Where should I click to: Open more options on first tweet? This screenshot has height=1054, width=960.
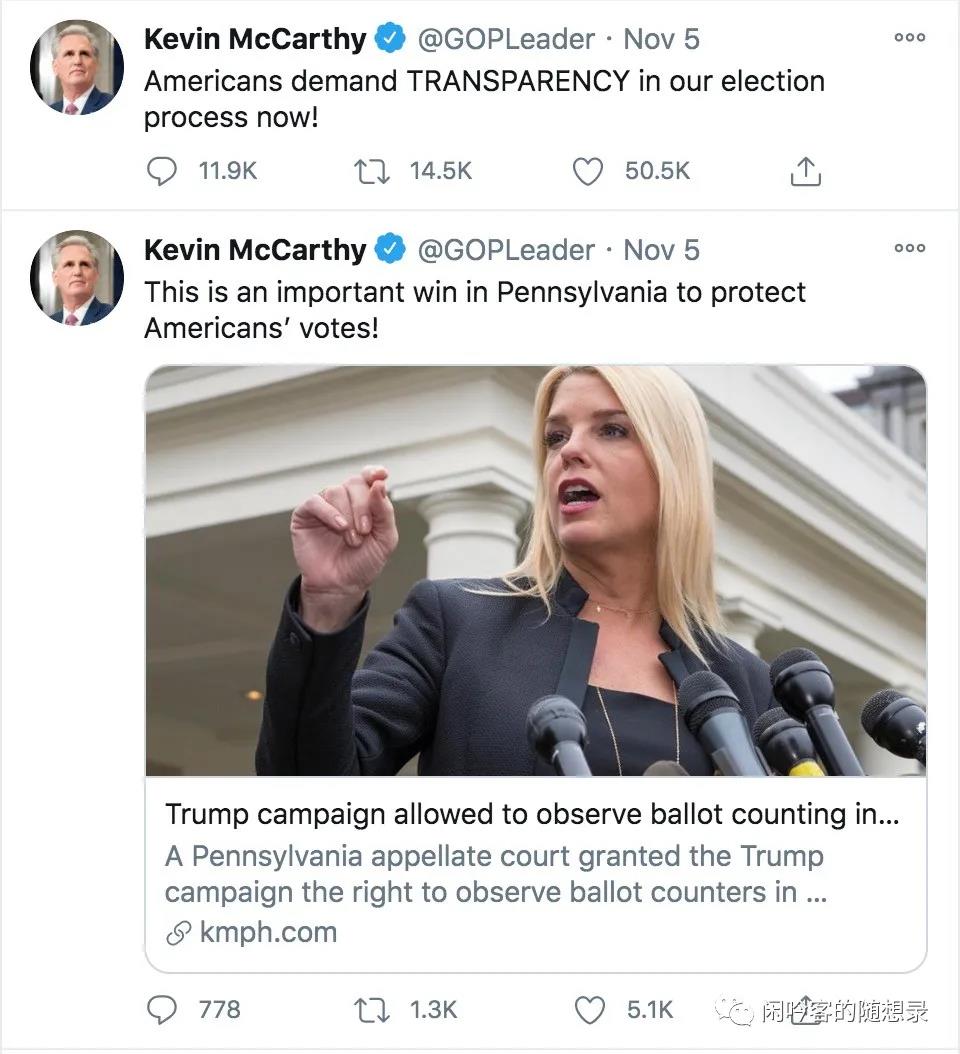(909, 38)
